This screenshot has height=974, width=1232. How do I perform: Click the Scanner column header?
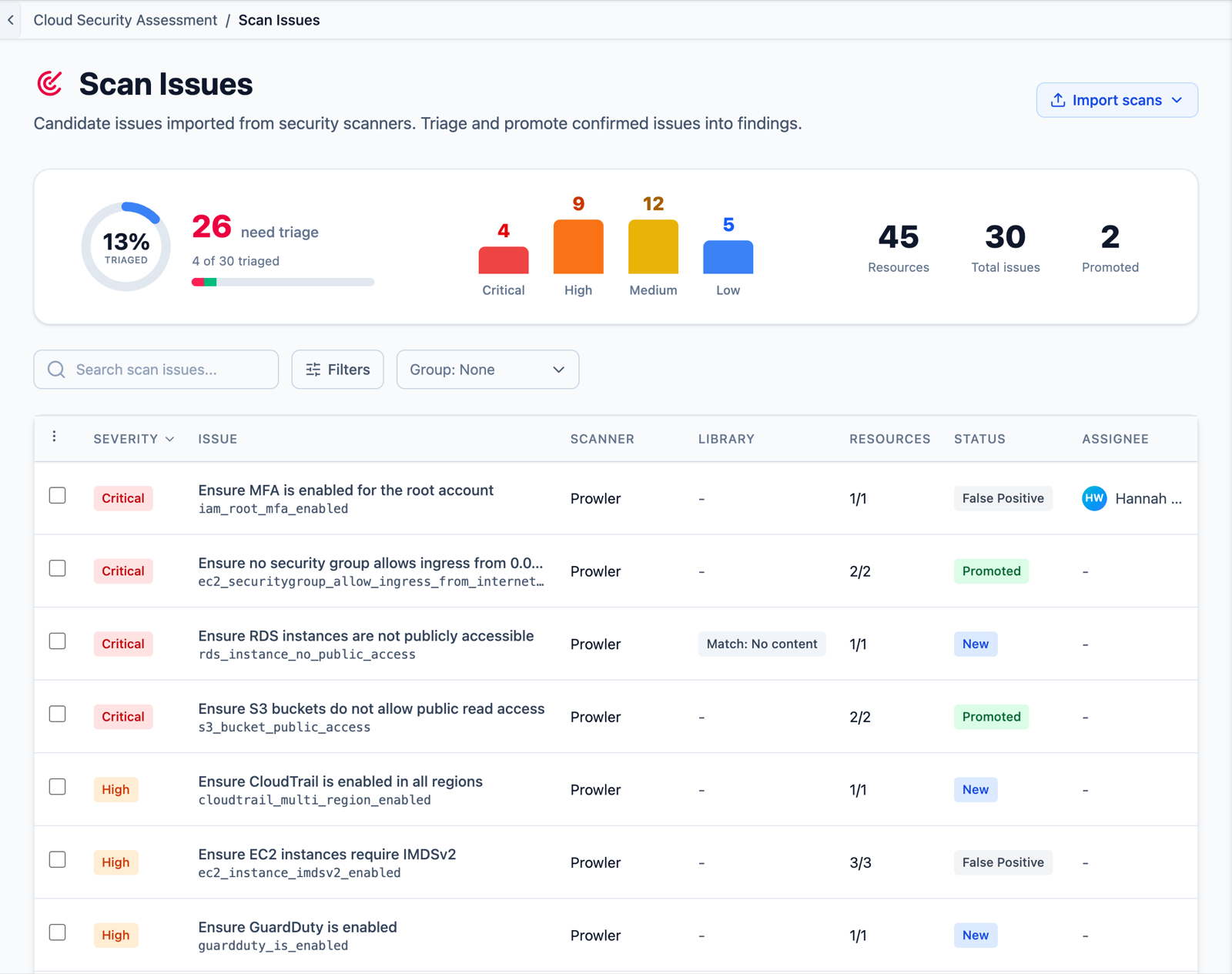coord(602,439)
